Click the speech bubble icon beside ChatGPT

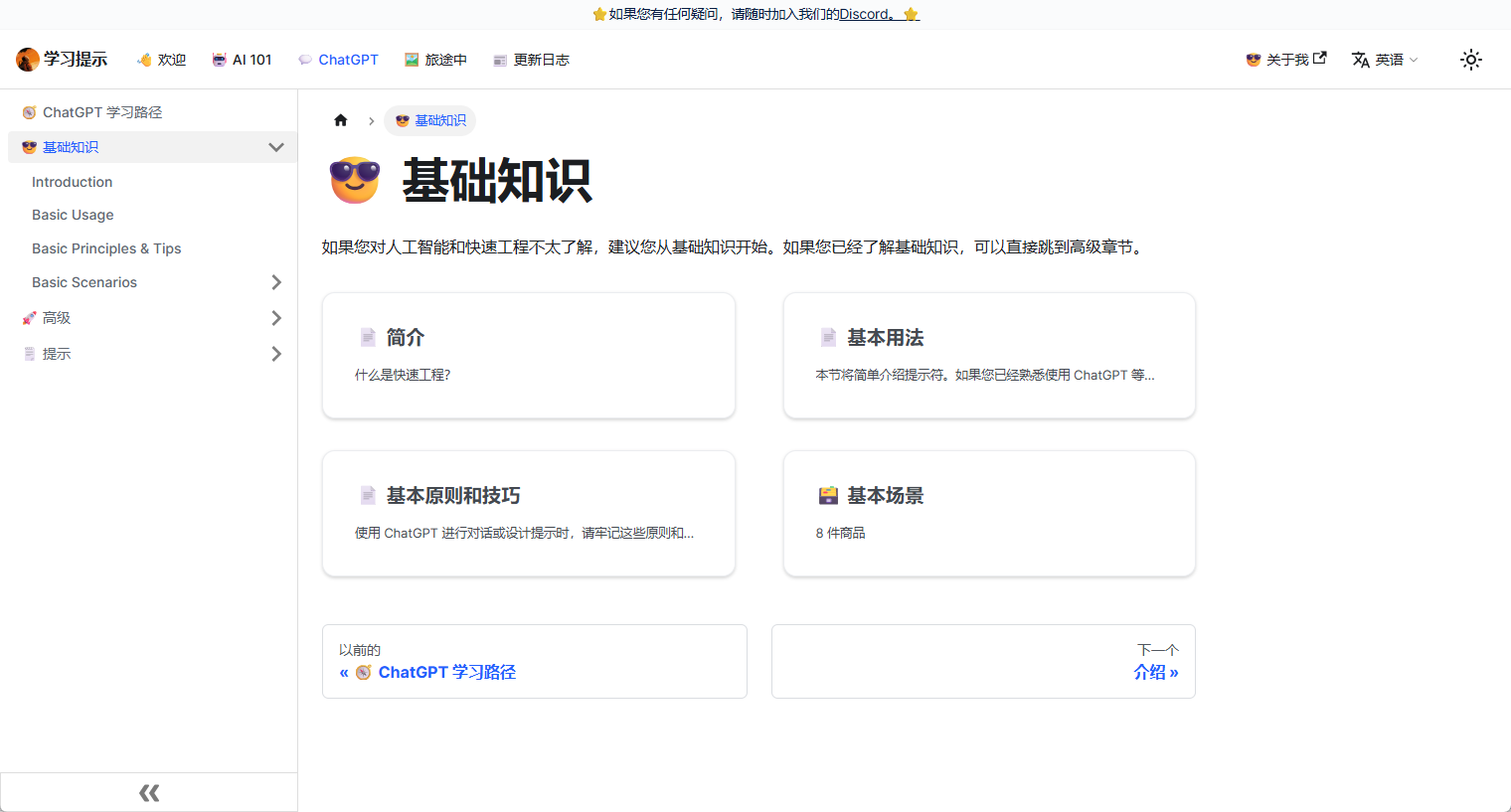point(305,60)
